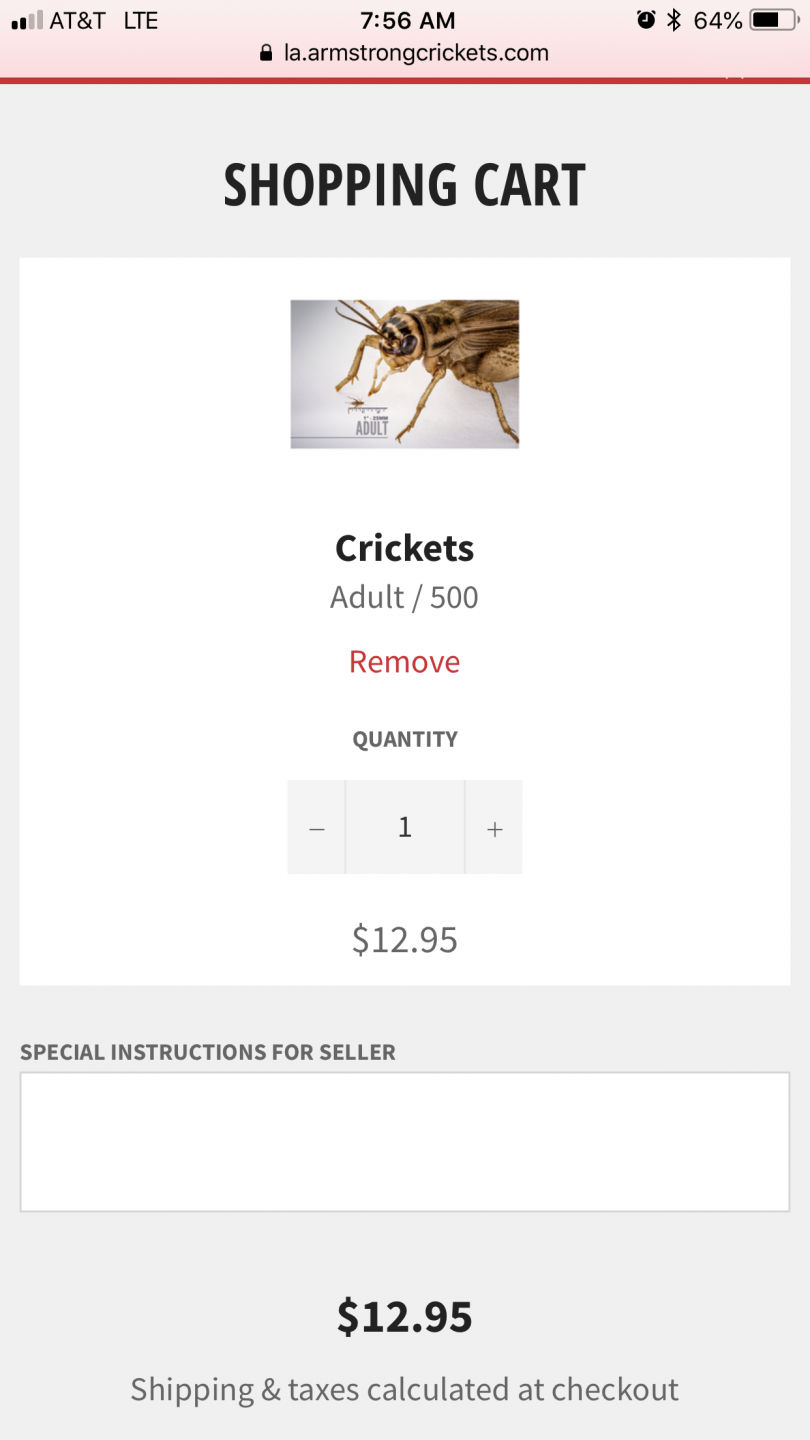Tap the 64% battery percentage
The height and width of the screenshot is (1440, 810).
point(718,20)
